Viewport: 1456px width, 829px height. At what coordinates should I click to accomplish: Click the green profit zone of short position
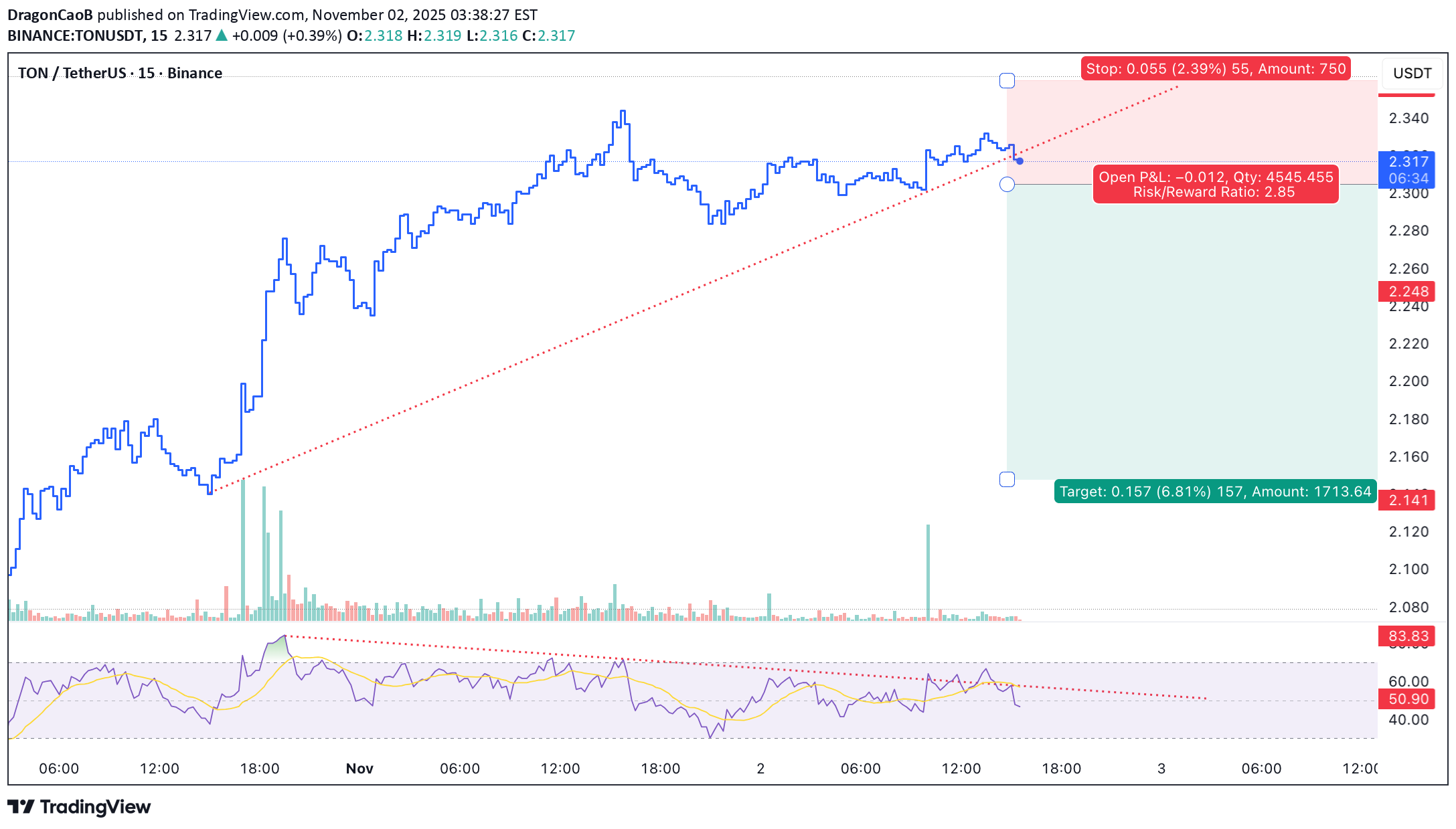[x=1192, y=335]
